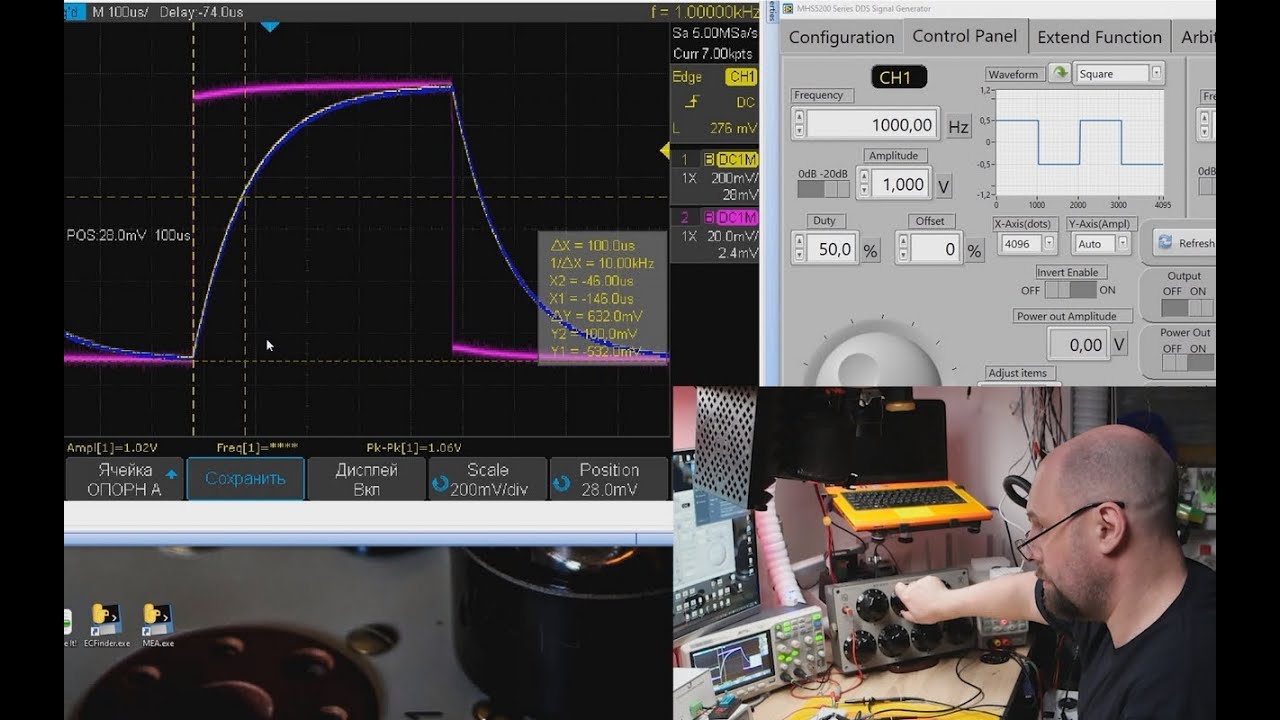The width and height of the screenshot is (1280, 720).
Task: Open the MEA.exe desktop shortcut
Action: pos(158,625)
